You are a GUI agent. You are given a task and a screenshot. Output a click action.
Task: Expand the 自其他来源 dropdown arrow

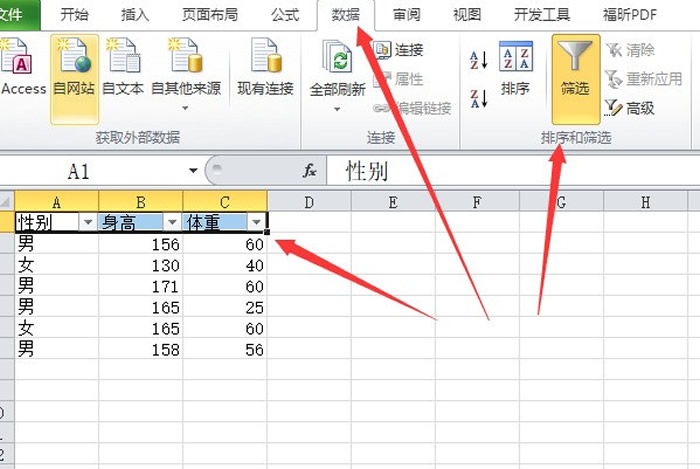point(185,108)
